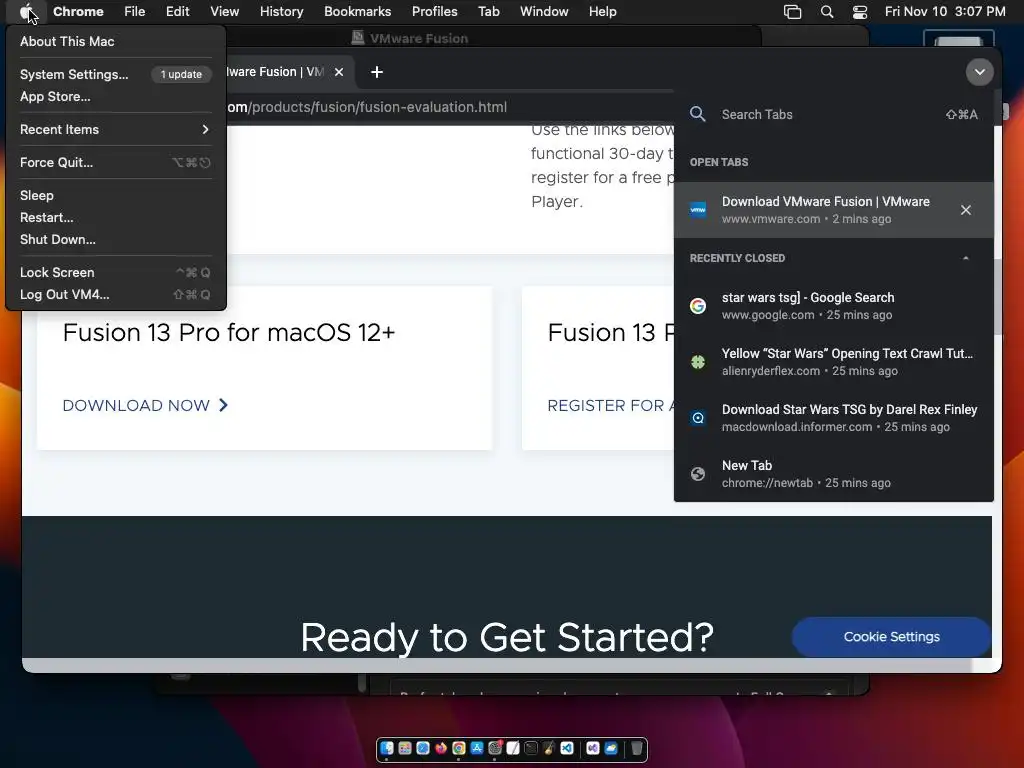Close Download VMware Fusion in tab search list

pos(966,210)
